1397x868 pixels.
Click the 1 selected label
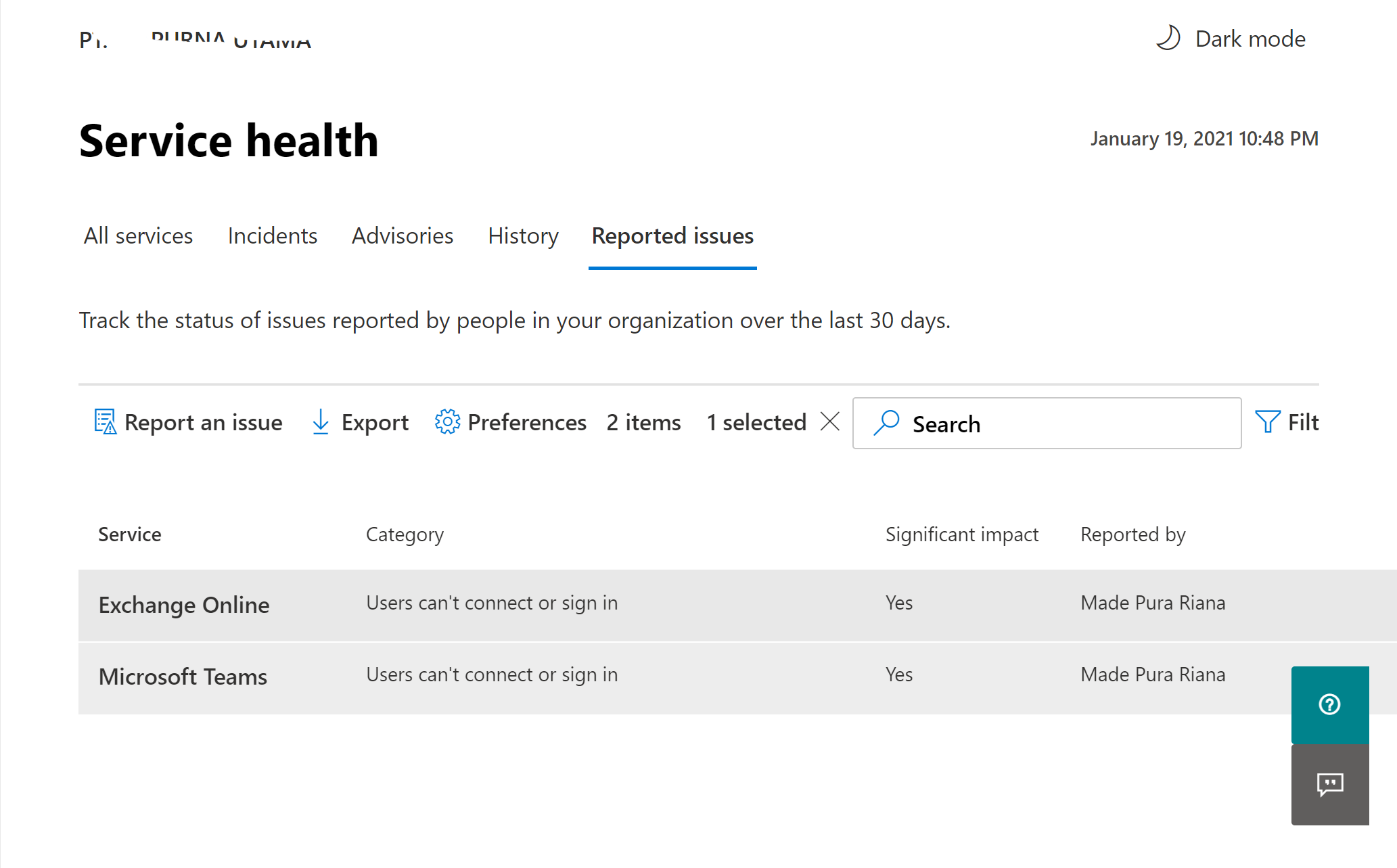point(756,422)
